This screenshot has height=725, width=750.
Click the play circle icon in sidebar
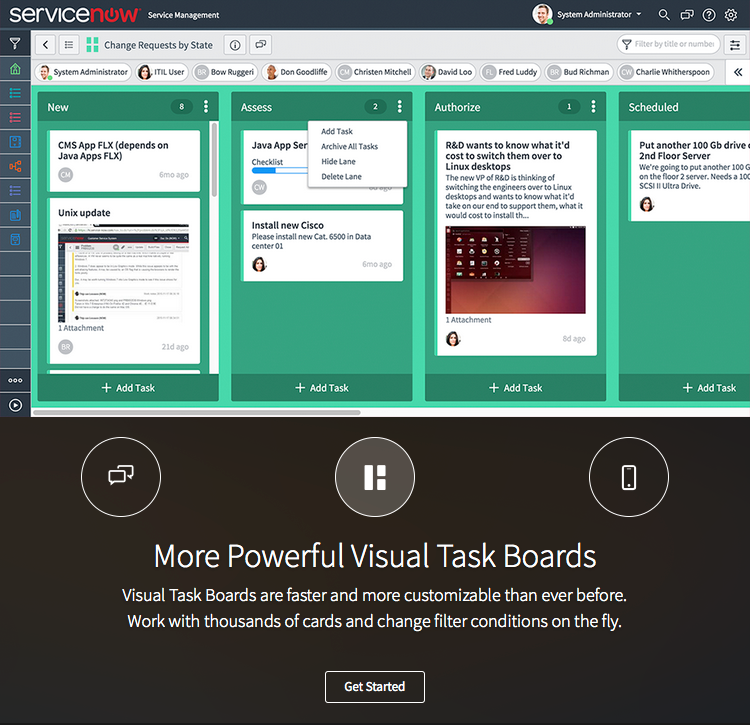pyautogui.click(x=15, y=406)
